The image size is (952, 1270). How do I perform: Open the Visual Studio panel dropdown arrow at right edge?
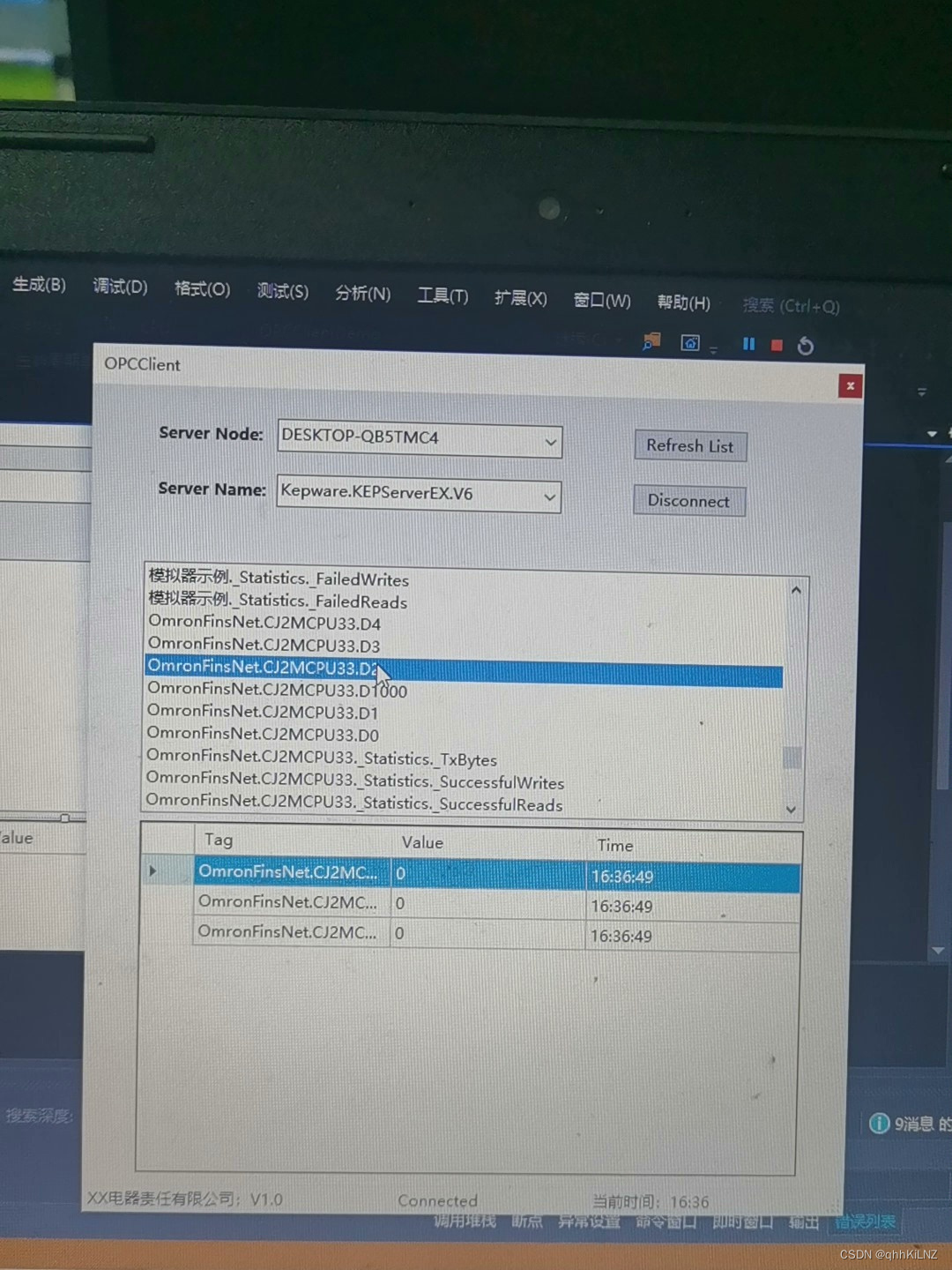932,434
